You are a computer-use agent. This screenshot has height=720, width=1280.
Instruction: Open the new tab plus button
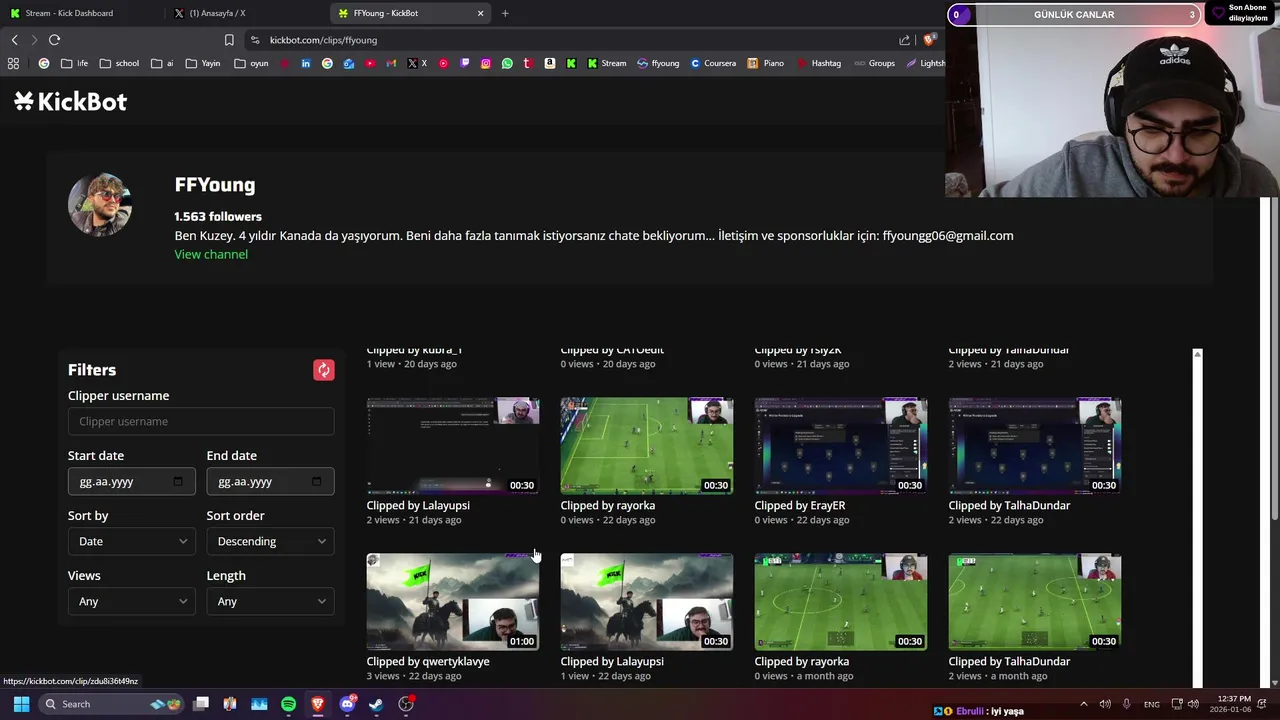click(505, 13)
